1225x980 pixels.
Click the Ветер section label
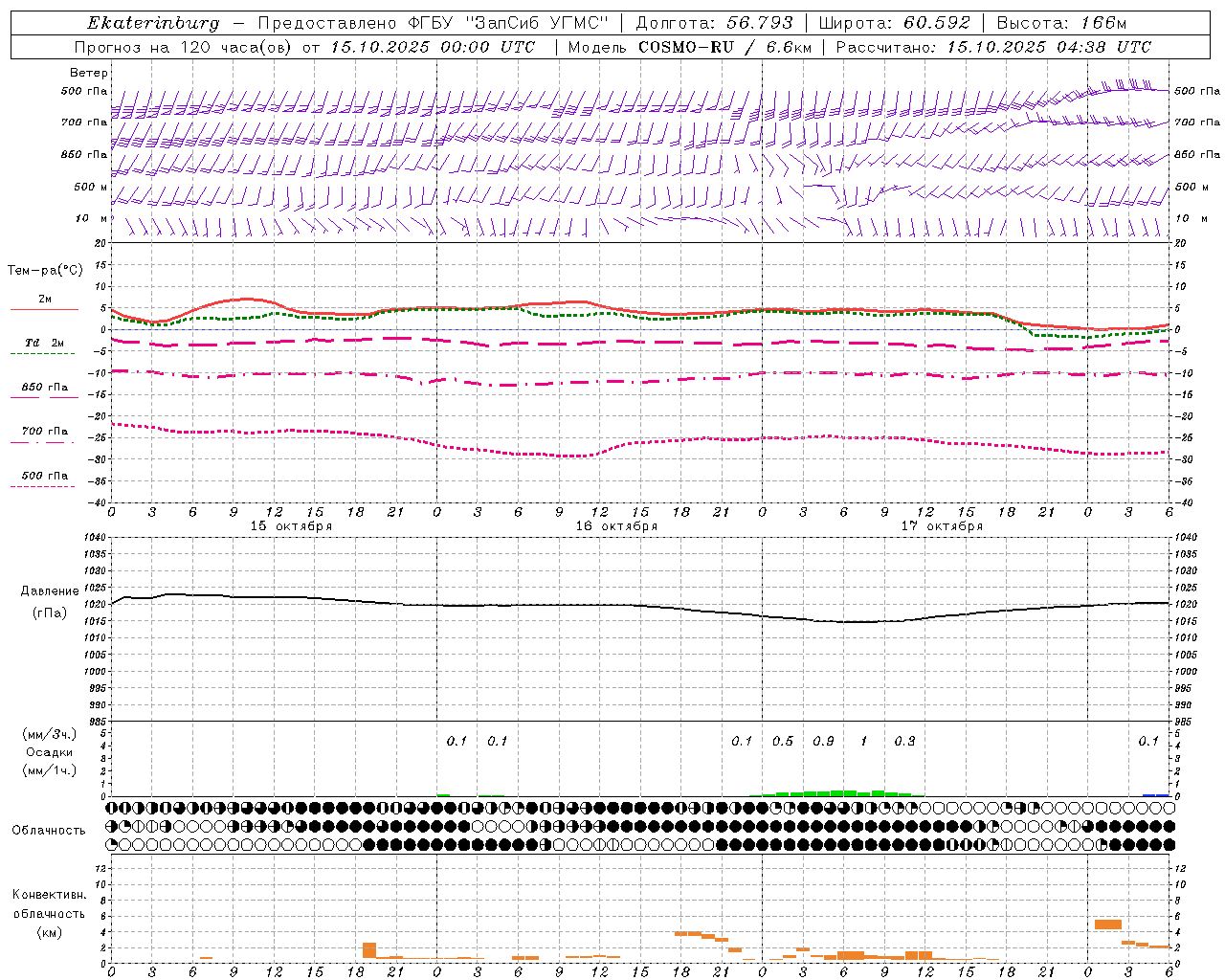click(x=89, y=73)
